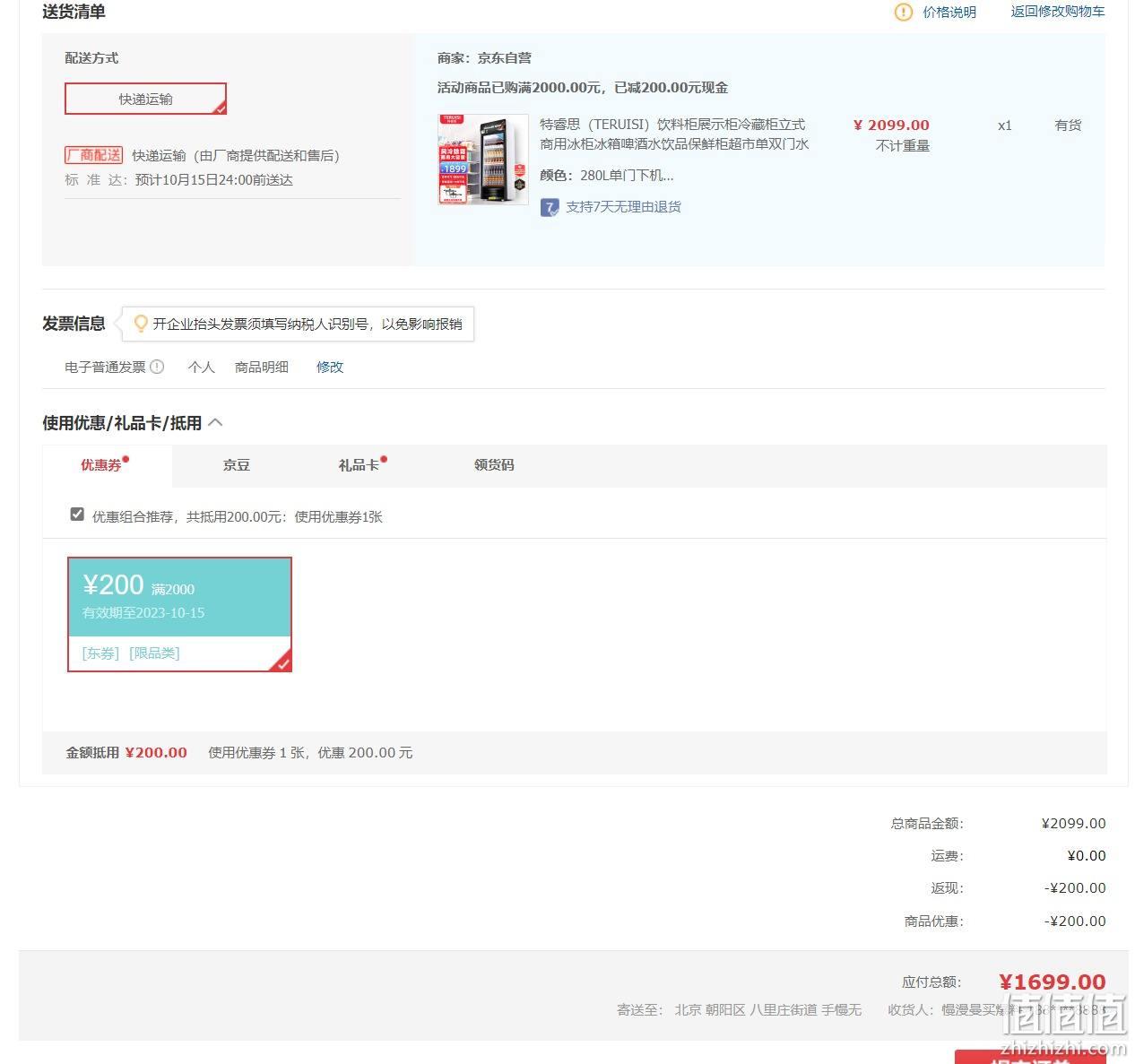Click 金额抵用 ¥200.00 summary
The height and width of the screenshot is (1064, 1135).
click(126, 753)
